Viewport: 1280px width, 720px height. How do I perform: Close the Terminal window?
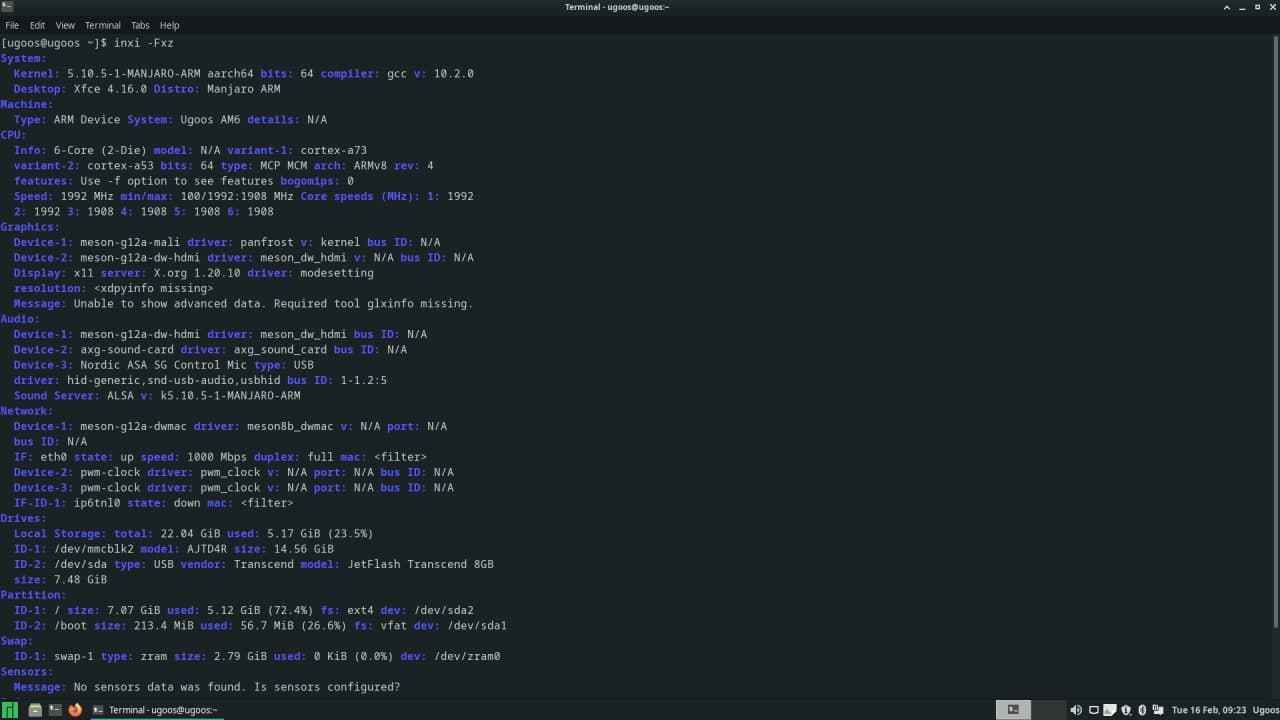1272,7
